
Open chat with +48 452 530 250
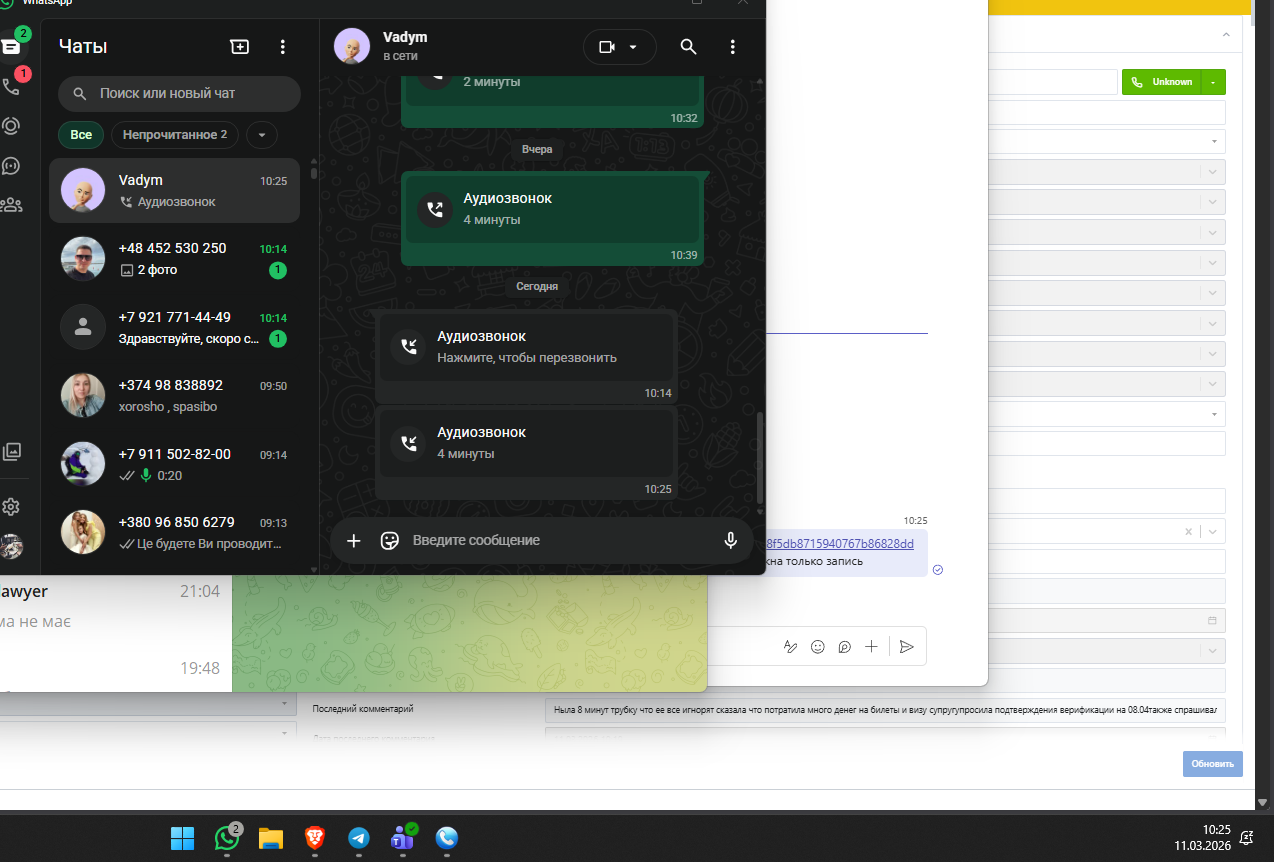174,259
